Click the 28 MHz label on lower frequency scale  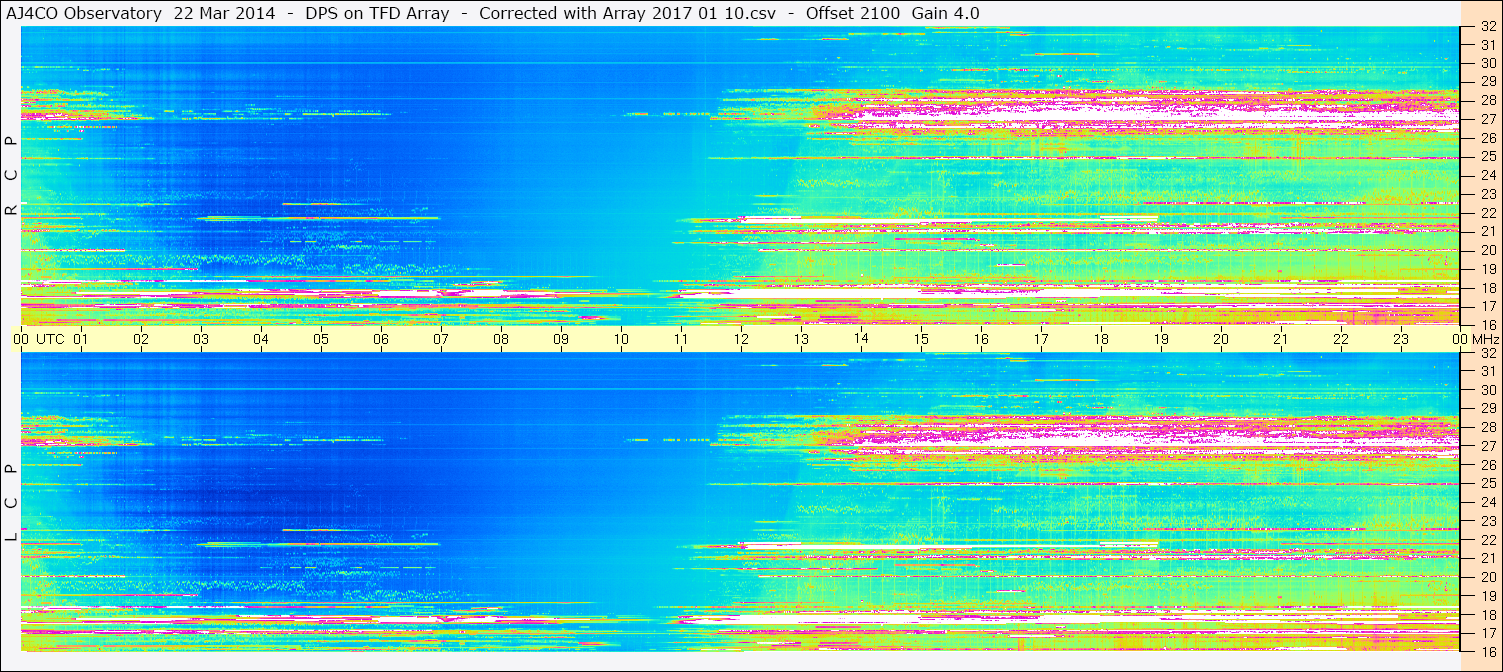click(1487, 427)
